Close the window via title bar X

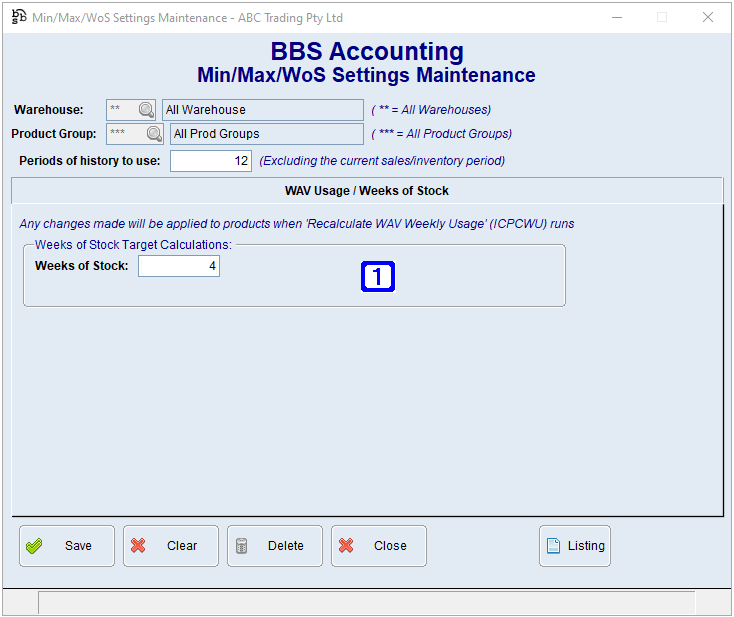pyautogui.click(x=708, y=17)
